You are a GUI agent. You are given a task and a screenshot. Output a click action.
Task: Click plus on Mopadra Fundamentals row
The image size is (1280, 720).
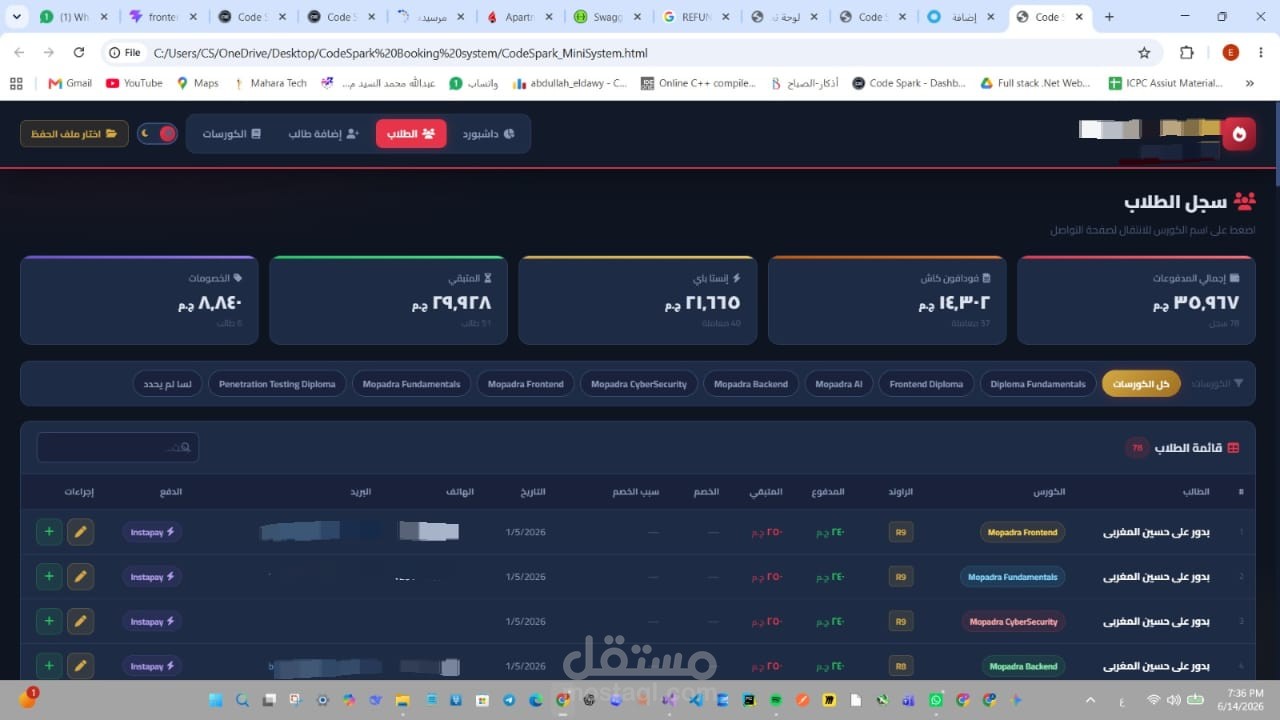point(49,576)
